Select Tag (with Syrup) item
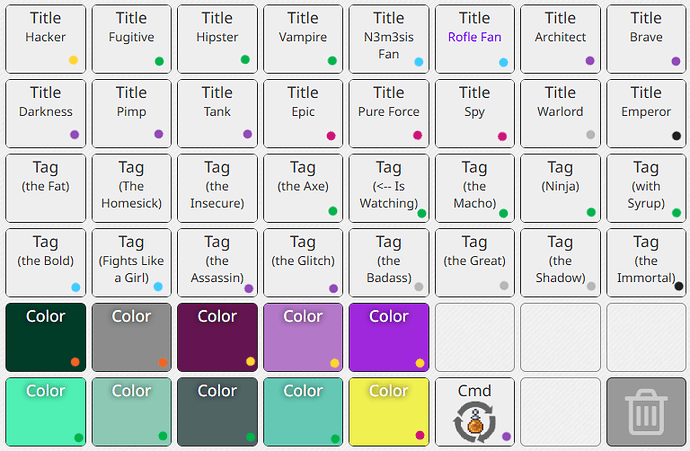The image size is (690, 451). 646,188
